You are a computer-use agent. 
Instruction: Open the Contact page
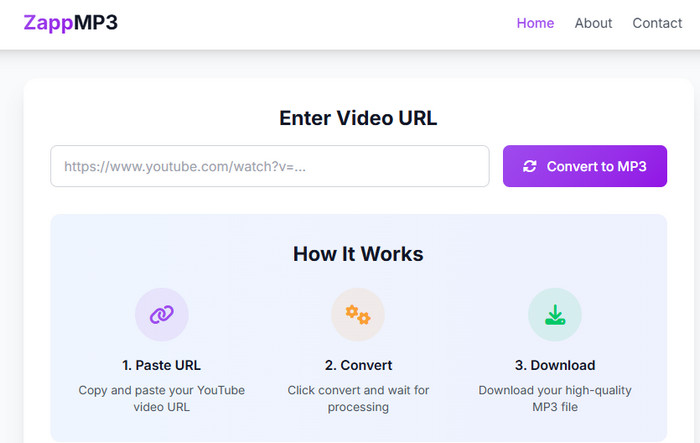tap(657, 23)
